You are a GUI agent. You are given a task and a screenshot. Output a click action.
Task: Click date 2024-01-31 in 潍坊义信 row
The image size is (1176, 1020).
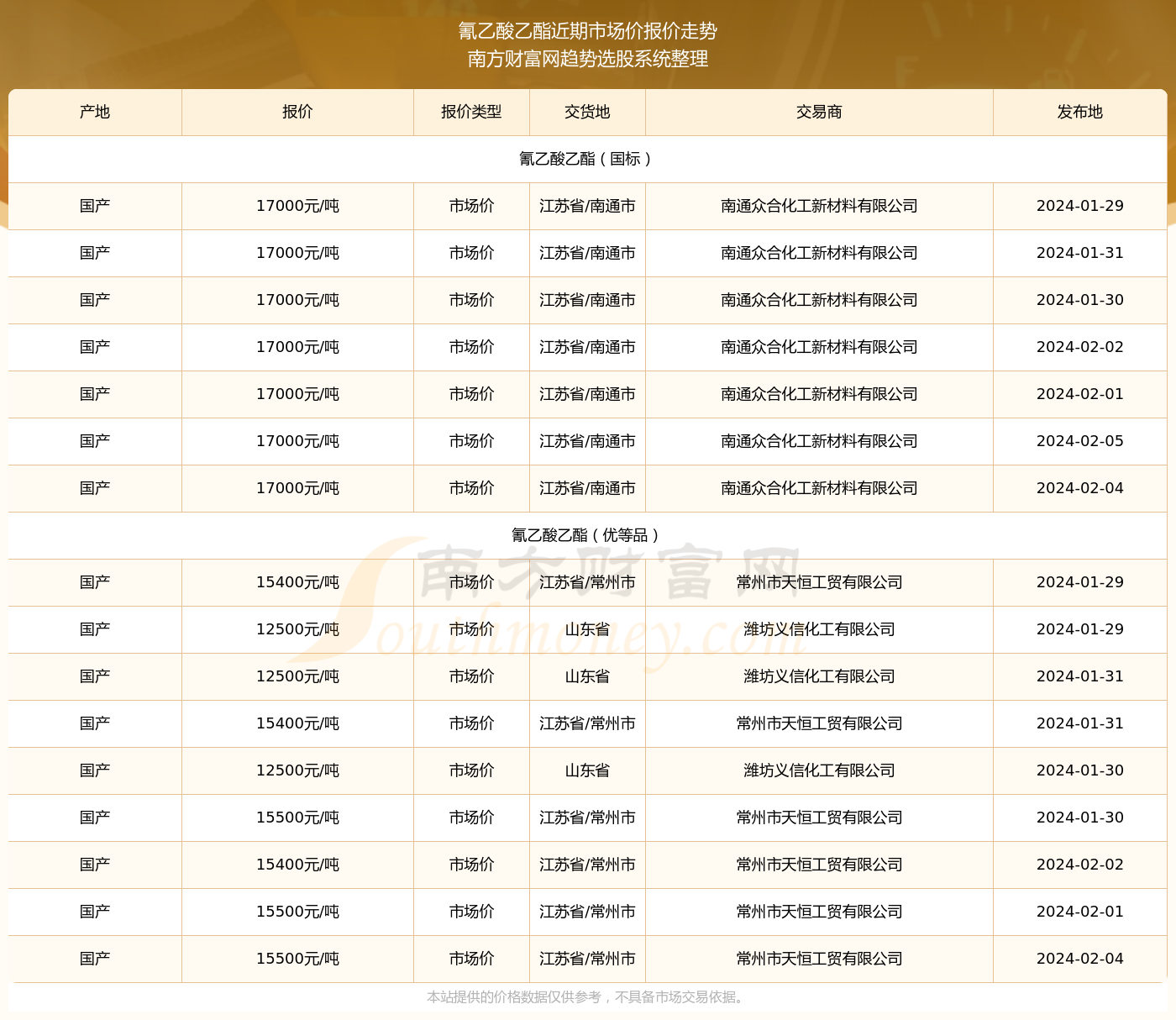tap(1079, 676)
